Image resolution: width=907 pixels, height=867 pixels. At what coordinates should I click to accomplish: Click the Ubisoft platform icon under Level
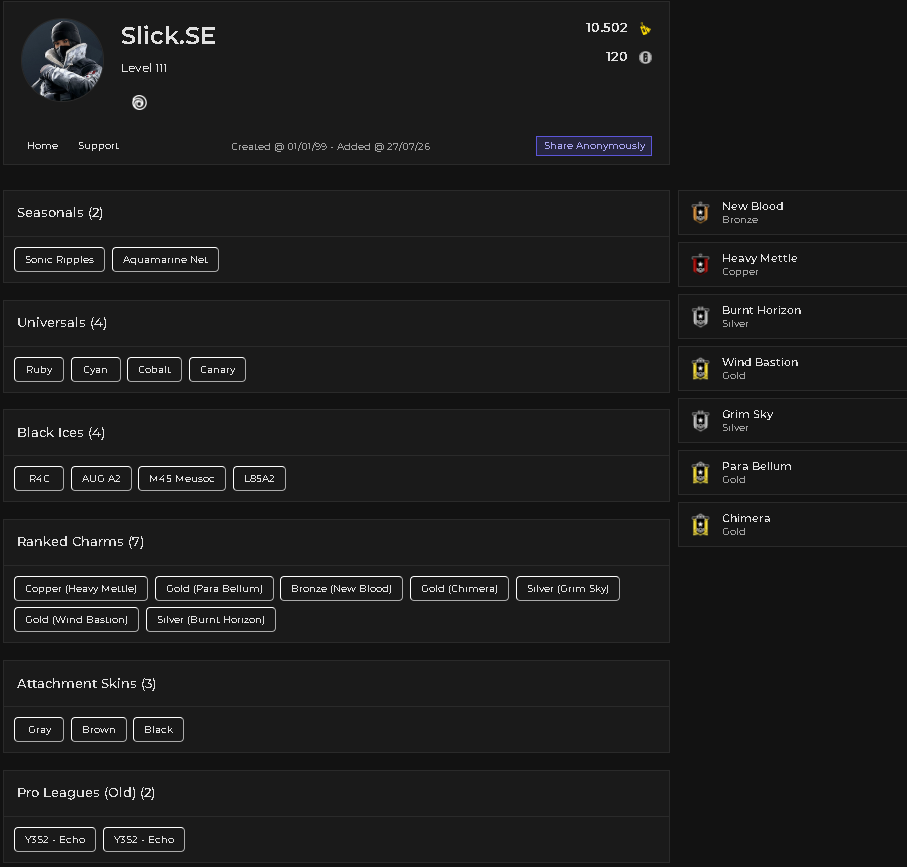[x=139, y=103]
